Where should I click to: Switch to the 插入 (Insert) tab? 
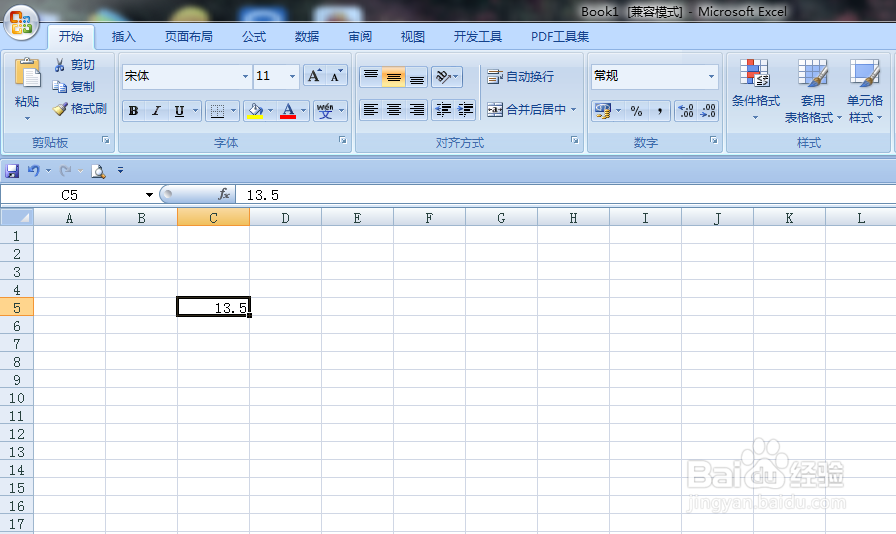pos(123,37)
